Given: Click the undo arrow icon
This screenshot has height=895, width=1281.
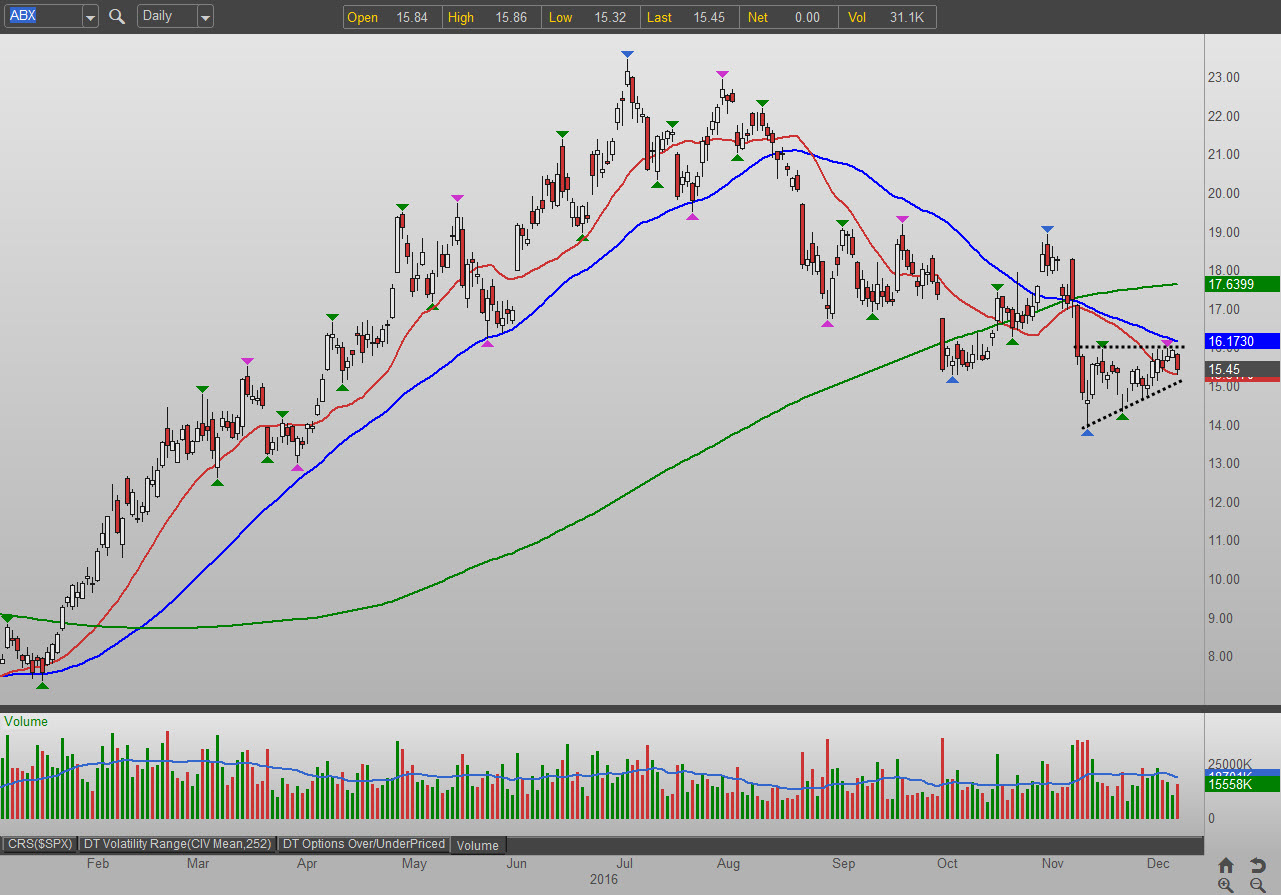Looking at the screenshot, I should pos(1258,865).
